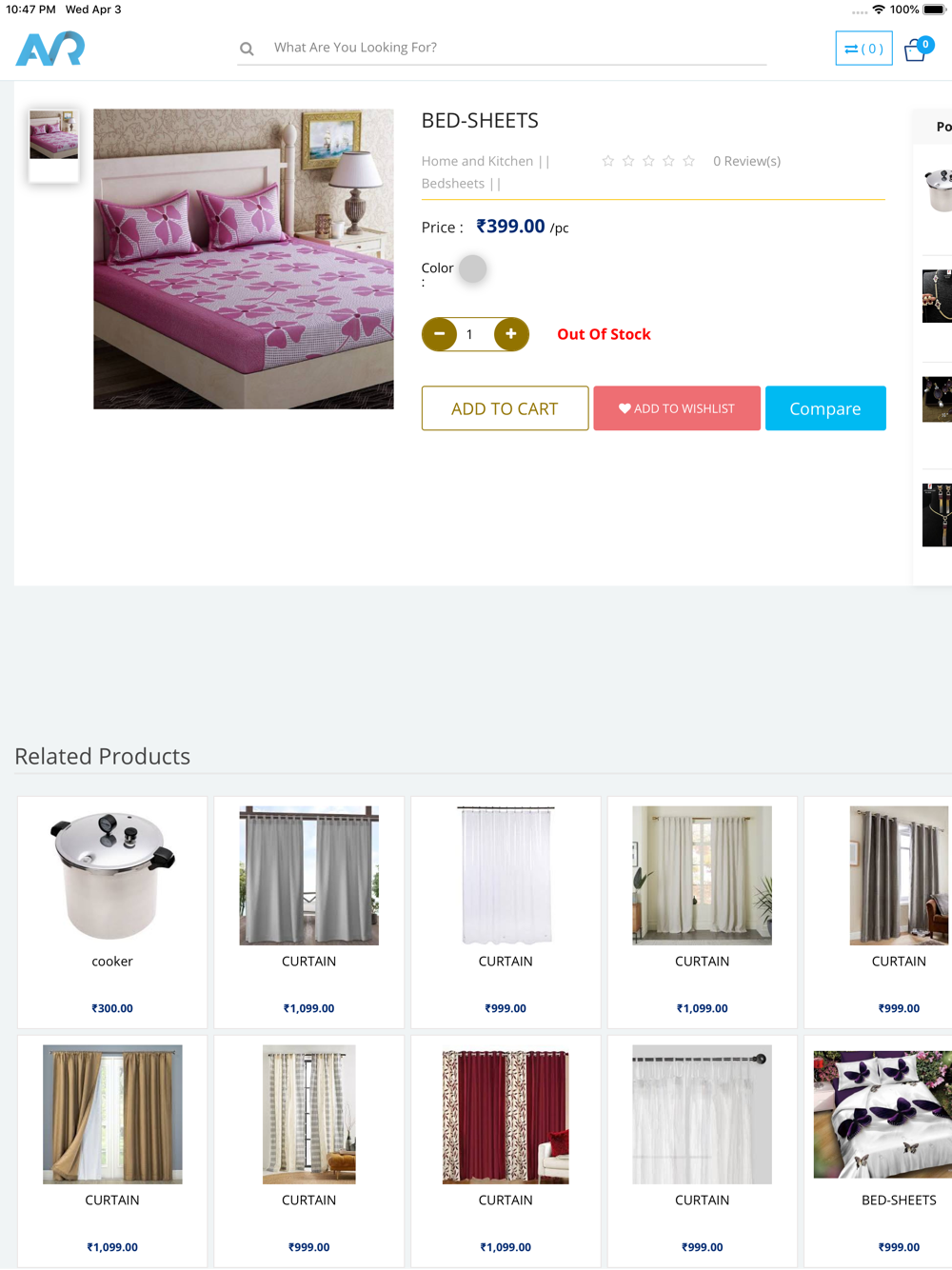
Task: Open the Home and Kitchen category link
Action: (478, 161)
